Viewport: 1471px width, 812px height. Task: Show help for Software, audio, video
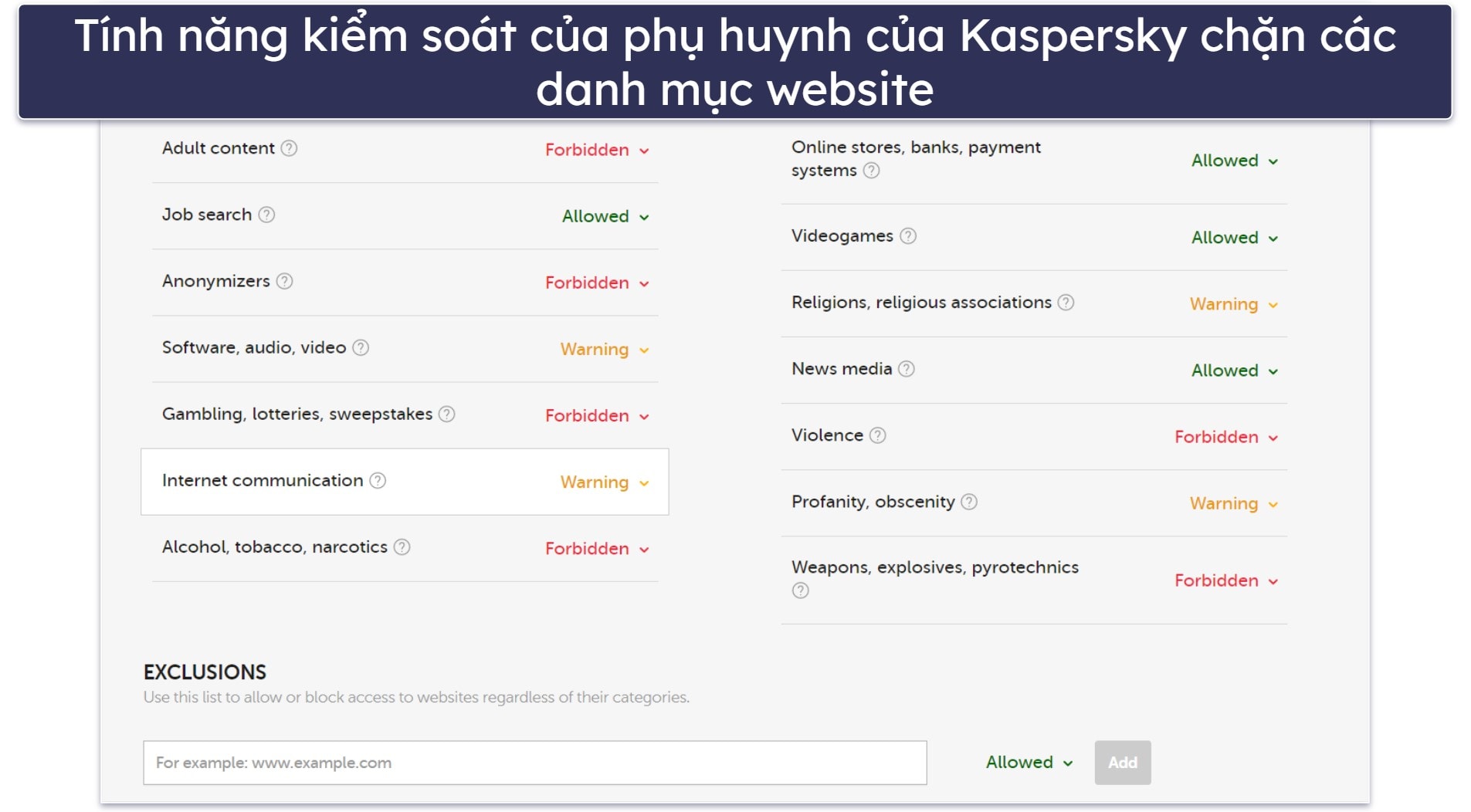(361, 347)
